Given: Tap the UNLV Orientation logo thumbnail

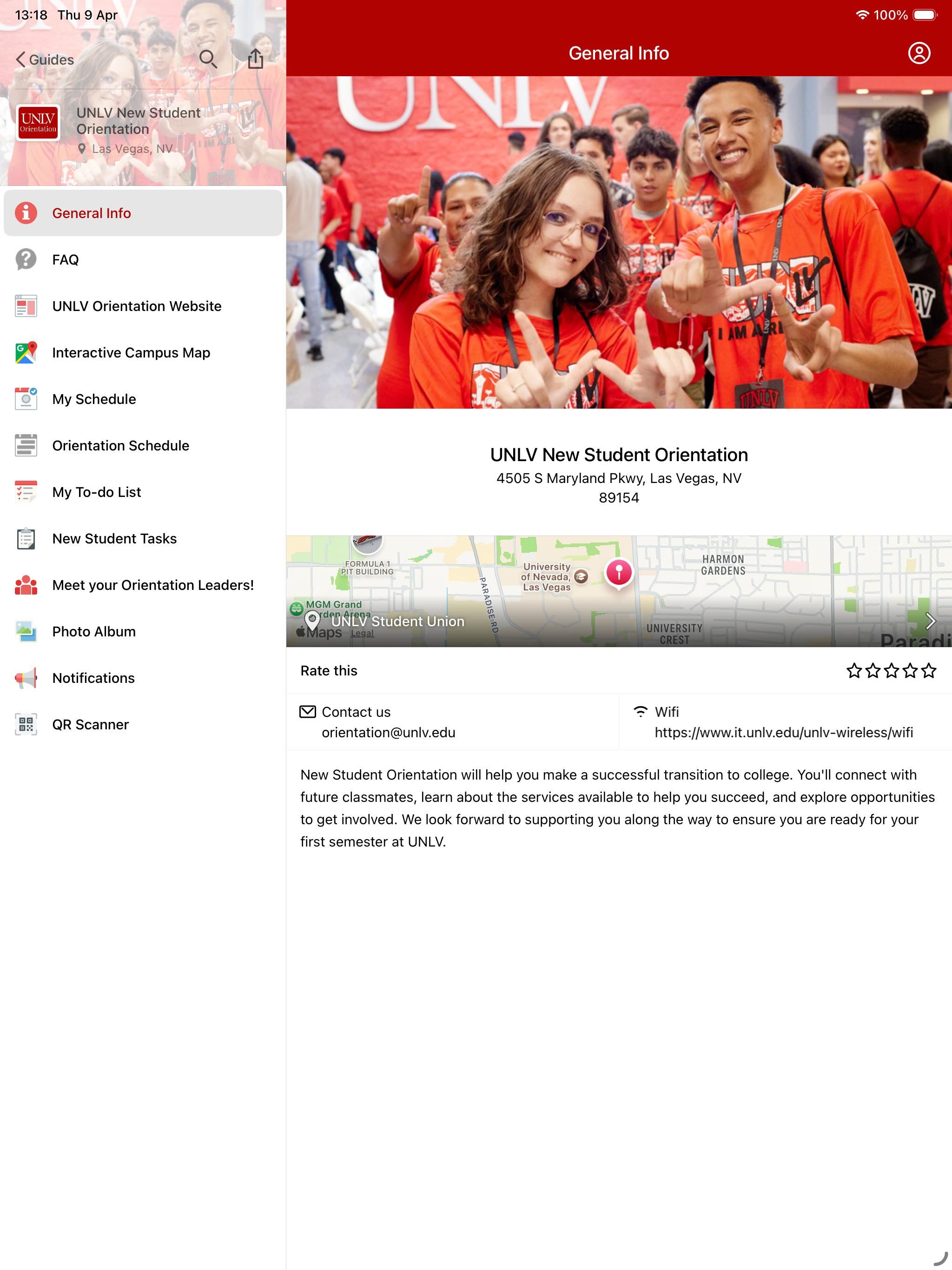Looking at the screenshot, I should click(x=38, y=123).
